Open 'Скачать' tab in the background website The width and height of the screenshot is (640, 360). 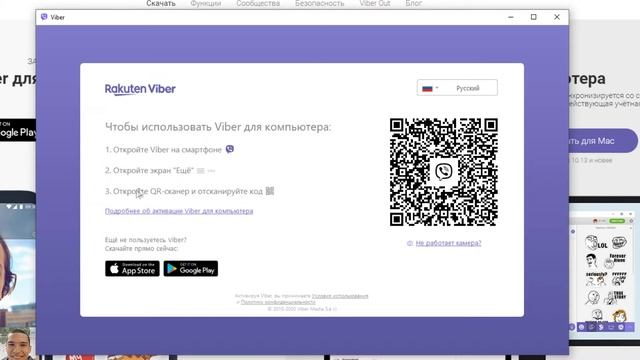(x=161, y=3)
